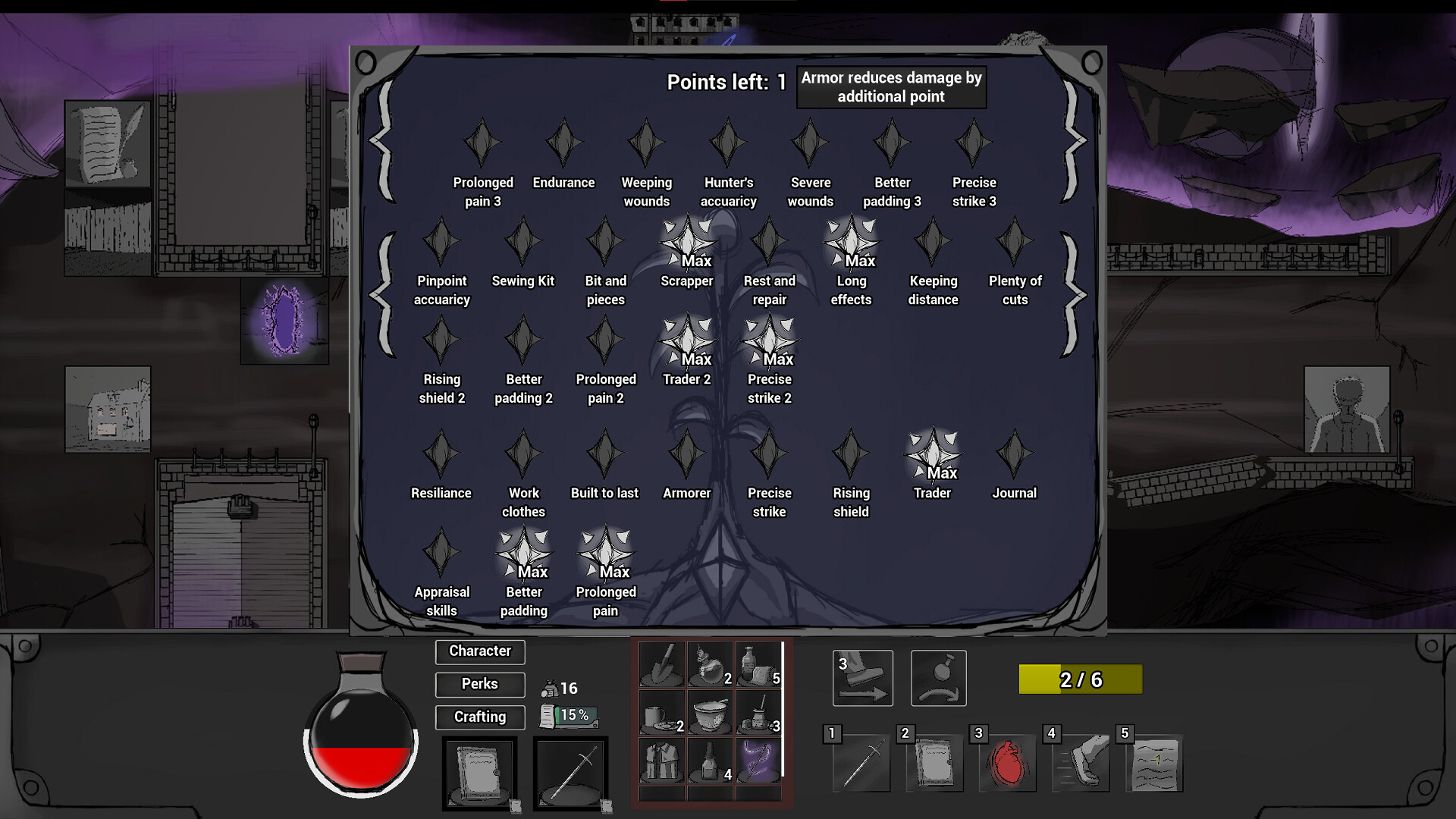Use the red heart in hotbar slot 3
Screen dimensions: 1456x819
(1008, 763)
